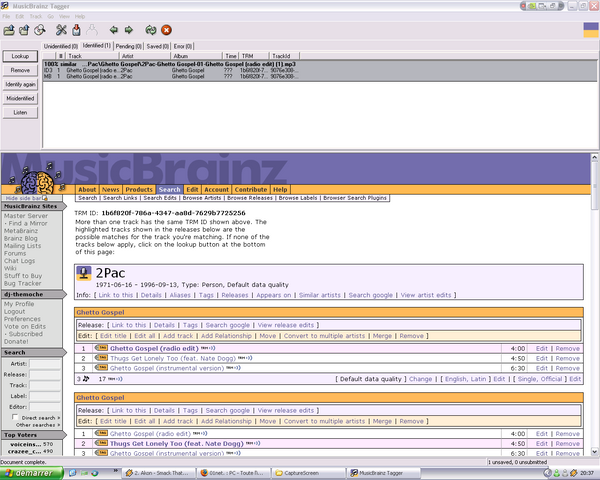Click the track-count icon in first release's footer
Screen dimensions: 600x480
coord(86,379)
